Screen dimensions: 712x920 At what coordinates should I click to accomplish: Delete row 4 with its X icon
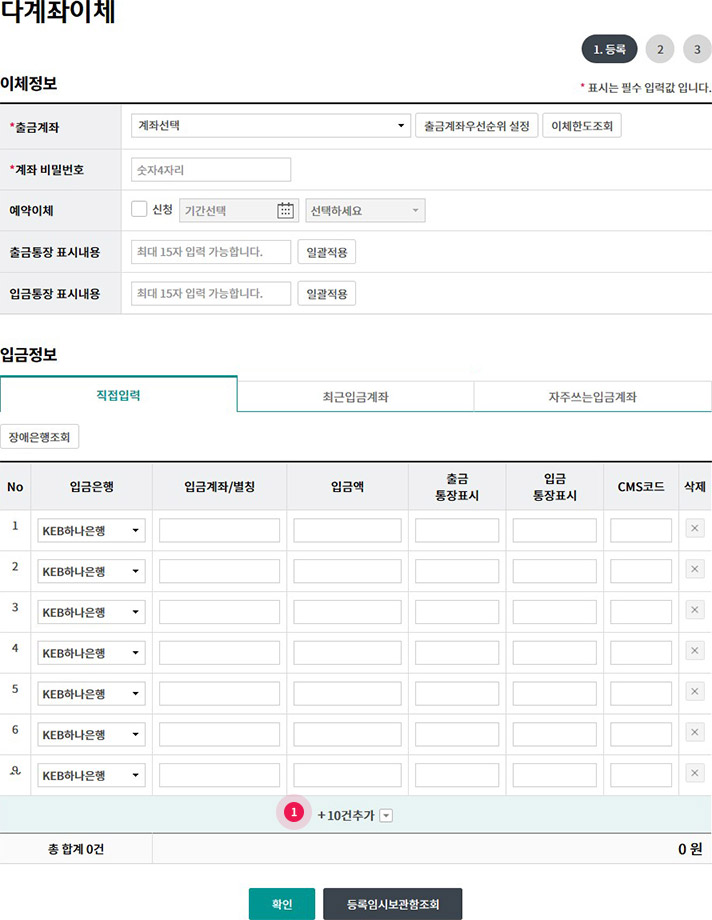click(695, 651)
